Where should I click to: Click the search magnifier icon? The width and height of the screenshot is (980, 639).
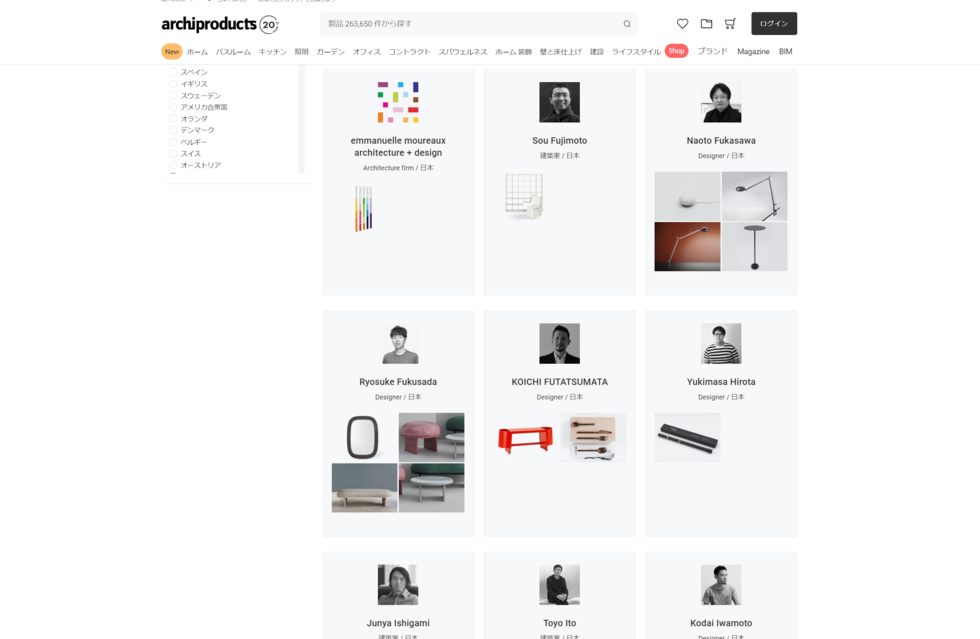click(627, 24)
